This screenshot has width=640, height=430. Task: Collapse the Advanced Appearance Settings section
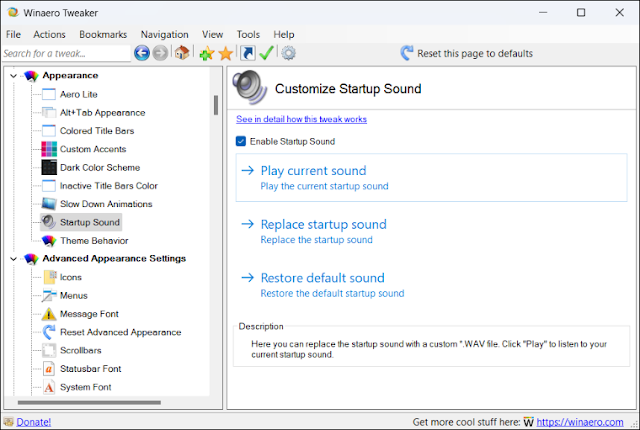pos(13,259)
